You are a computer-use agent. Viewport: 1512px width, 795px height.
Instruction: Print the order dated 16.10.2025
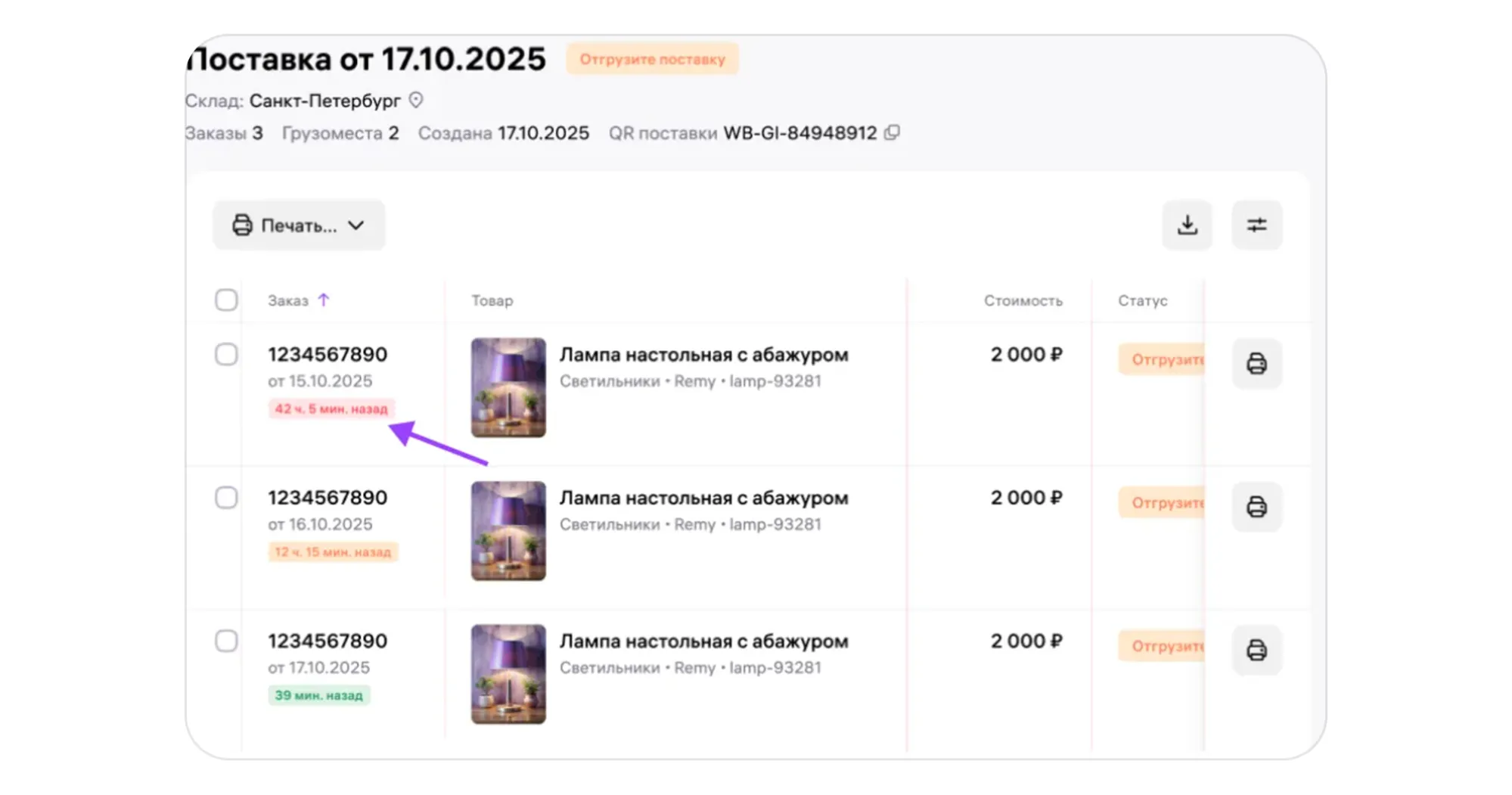[1256, 507]
